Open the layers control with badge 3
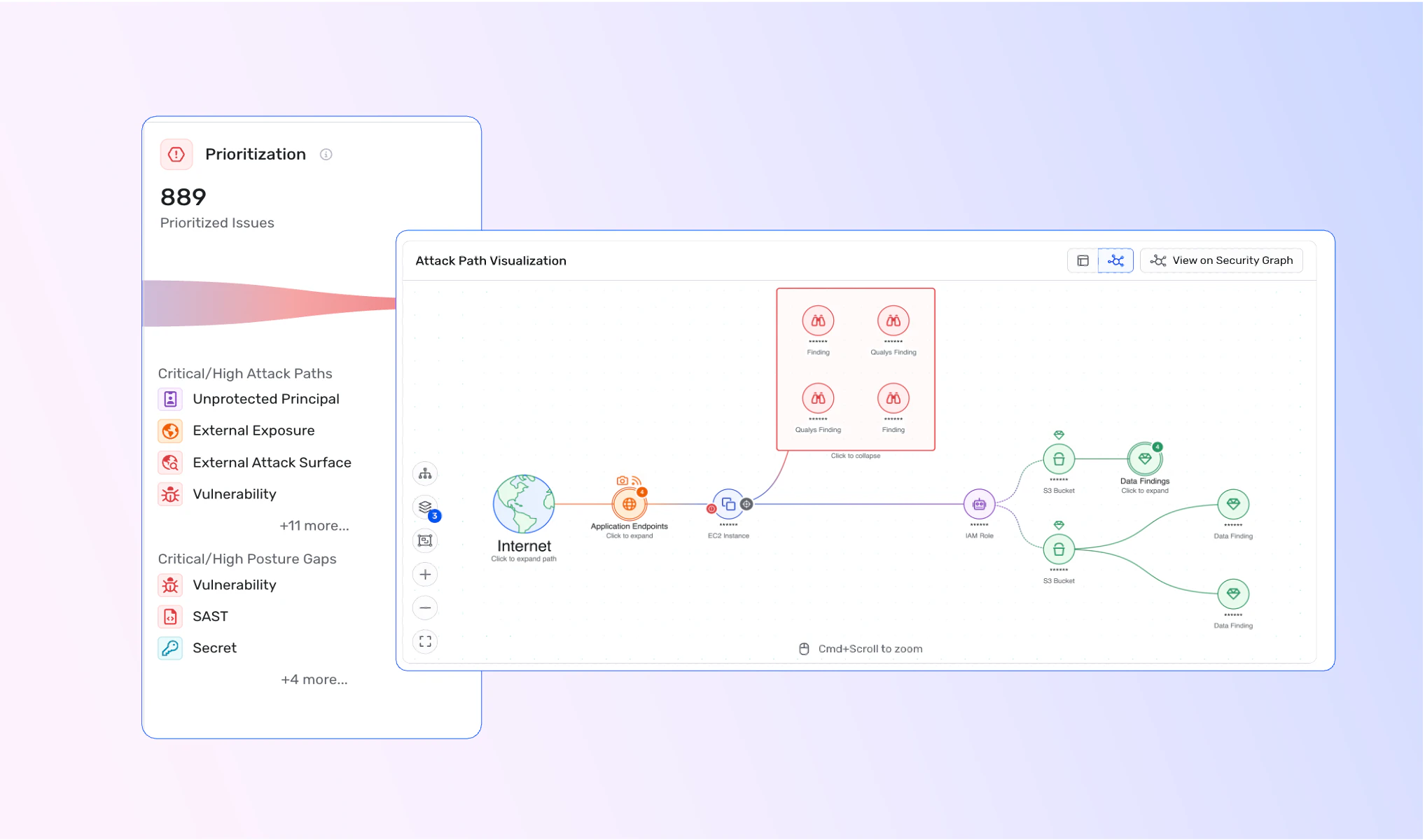 [x=426, y=507]
